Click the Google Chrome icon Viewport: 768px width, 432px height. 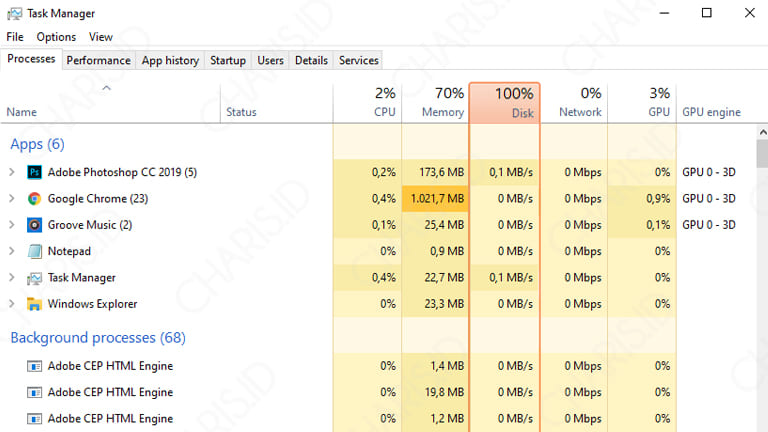(x=34, y=199)
